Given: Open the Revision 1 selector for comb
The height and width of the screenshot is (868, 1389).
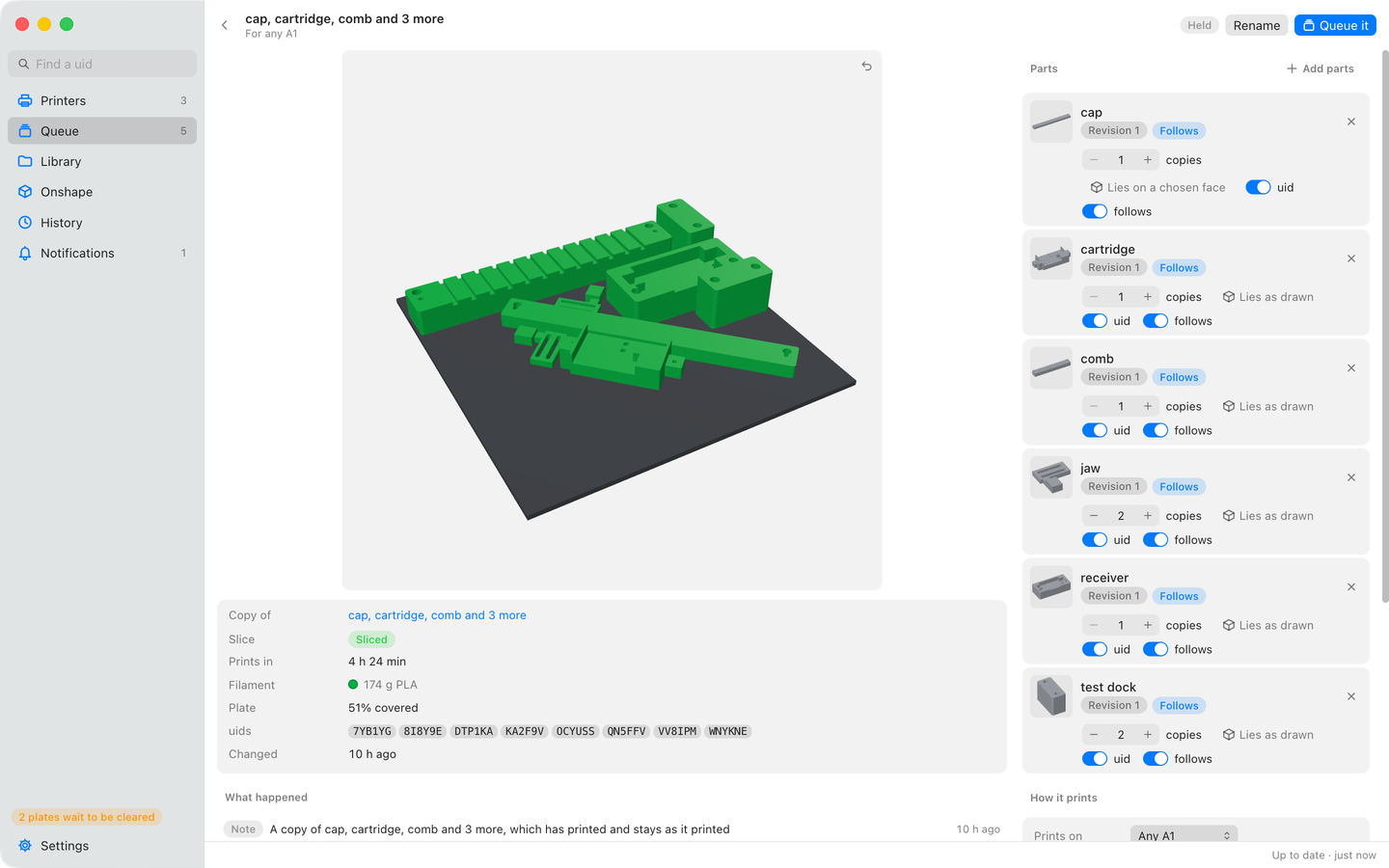Looking at the screenshot, I should tap(1114, 377).
